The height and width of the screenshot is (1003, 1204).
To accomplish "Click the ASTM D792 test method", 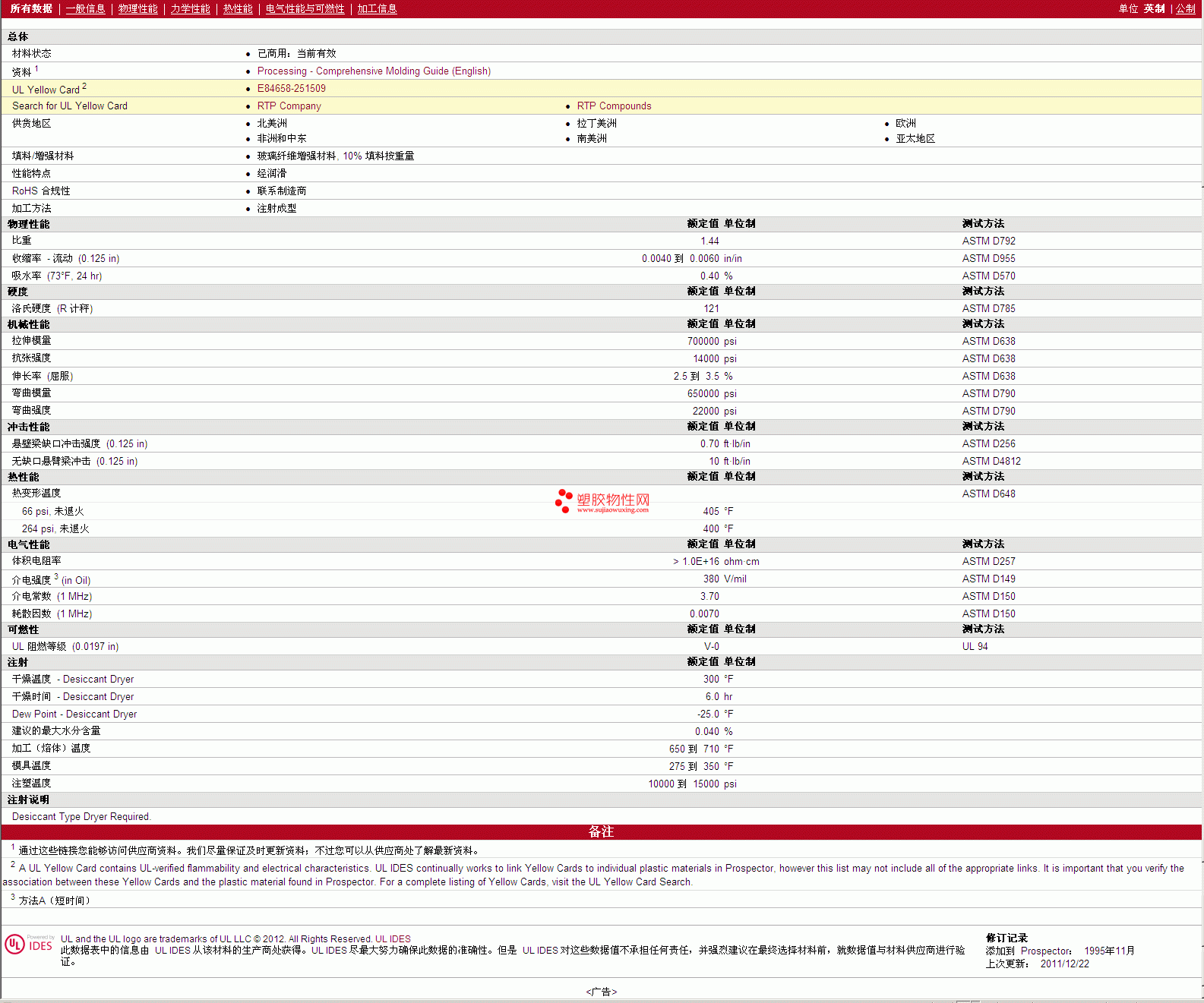I will [x=988, y=241].
